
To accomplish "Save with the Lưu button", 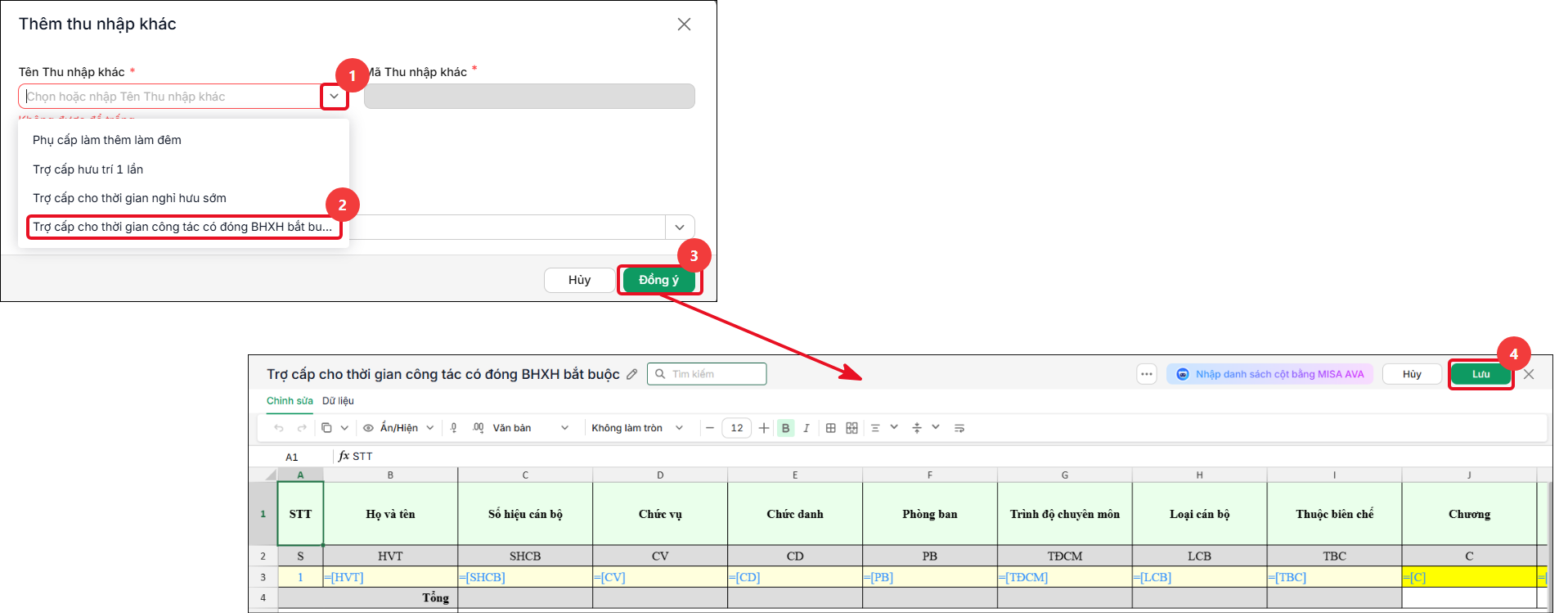I will 1480,374.
